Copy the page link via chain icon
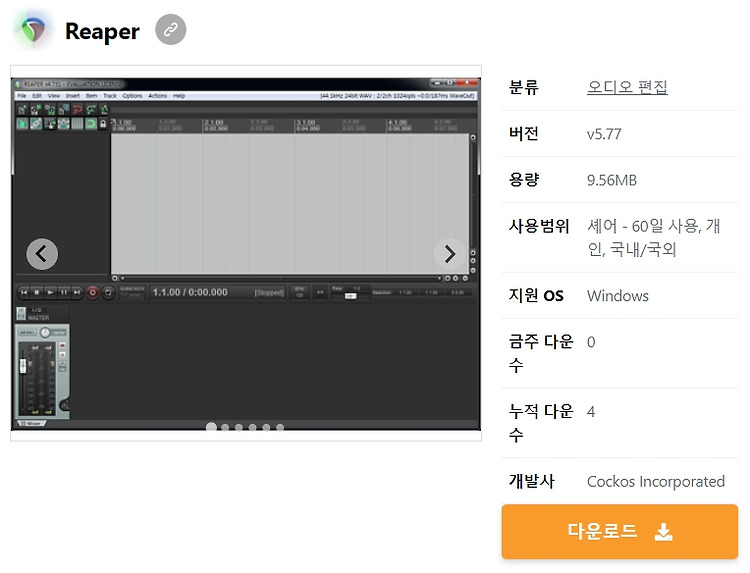 pyautogui.click(x=170, y=30)
